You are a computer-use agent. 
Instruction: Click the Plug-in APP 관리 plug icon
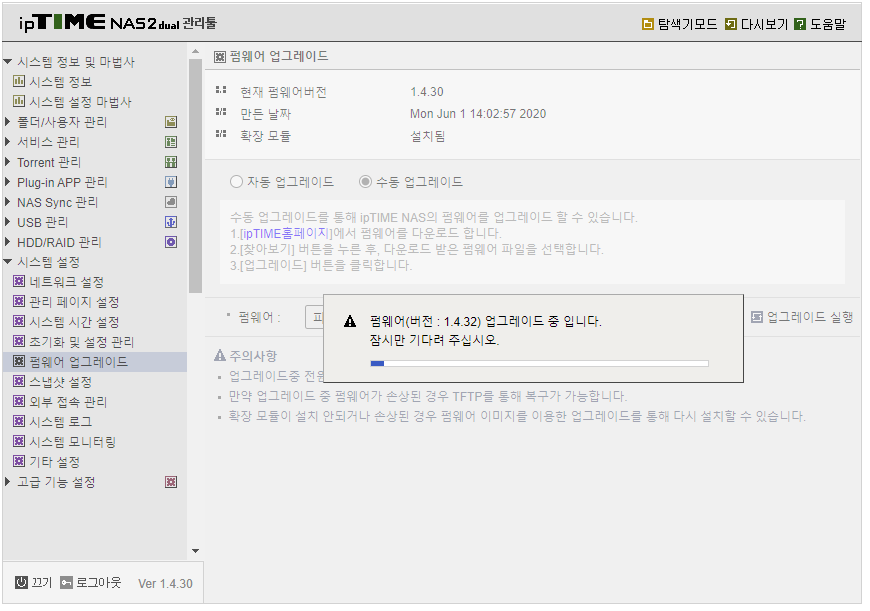click(171, 182)
